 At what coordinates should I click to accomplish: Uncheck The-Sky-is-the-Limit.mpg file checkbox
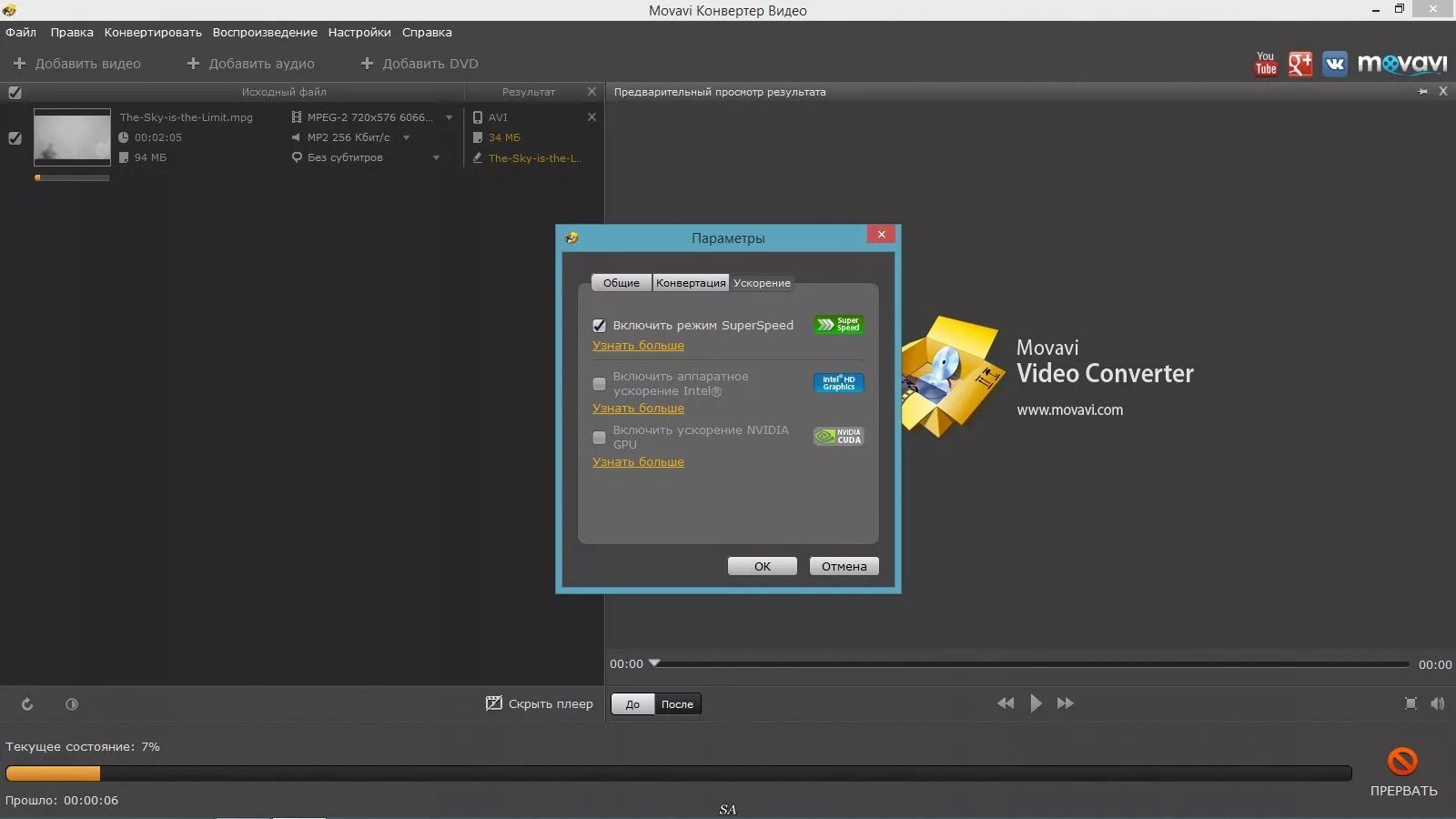click(x=15, y=138)
